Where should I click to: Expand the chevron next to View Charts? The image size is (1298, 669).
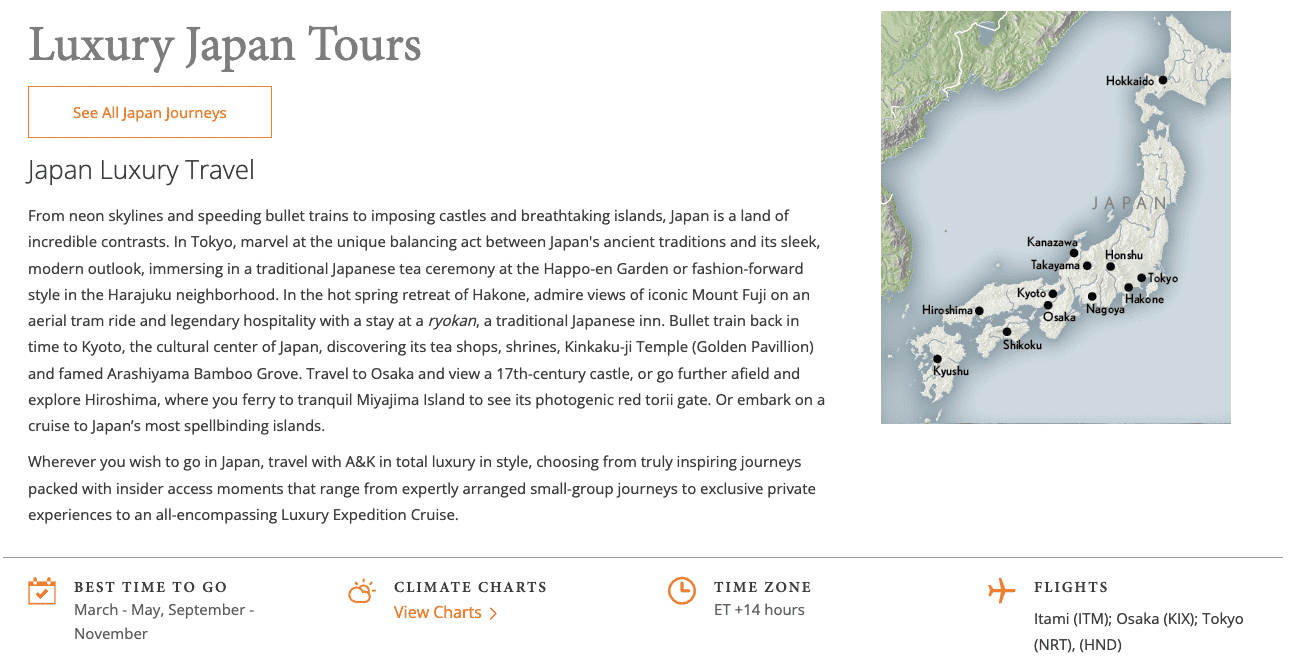tap(493, 613)
